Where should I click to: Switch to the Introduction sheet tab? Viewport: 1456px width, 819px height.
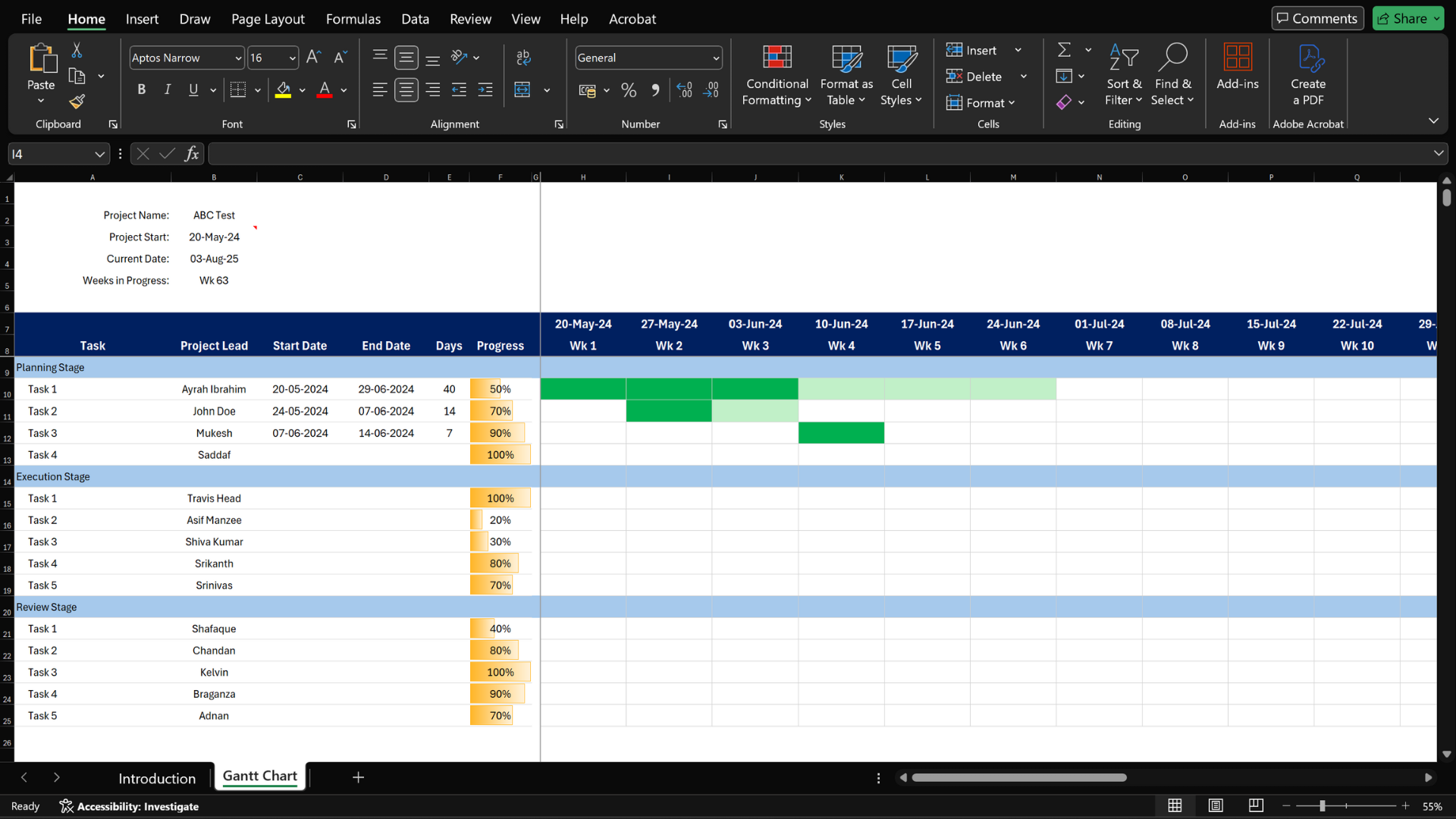tap(157, 778)
